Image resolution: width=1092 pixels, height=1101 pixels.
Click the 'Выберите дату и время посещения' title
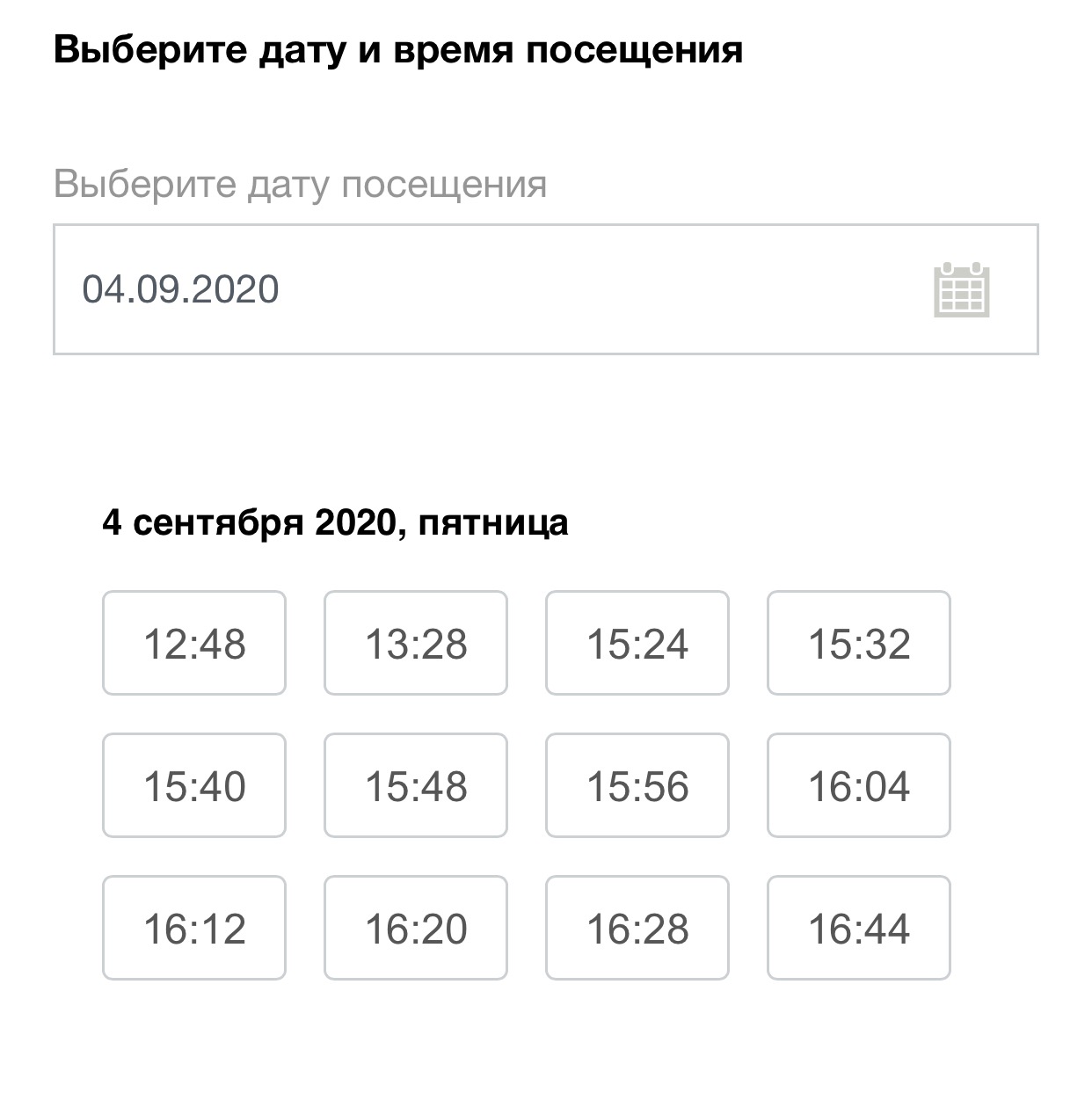(x=398, y=49)
